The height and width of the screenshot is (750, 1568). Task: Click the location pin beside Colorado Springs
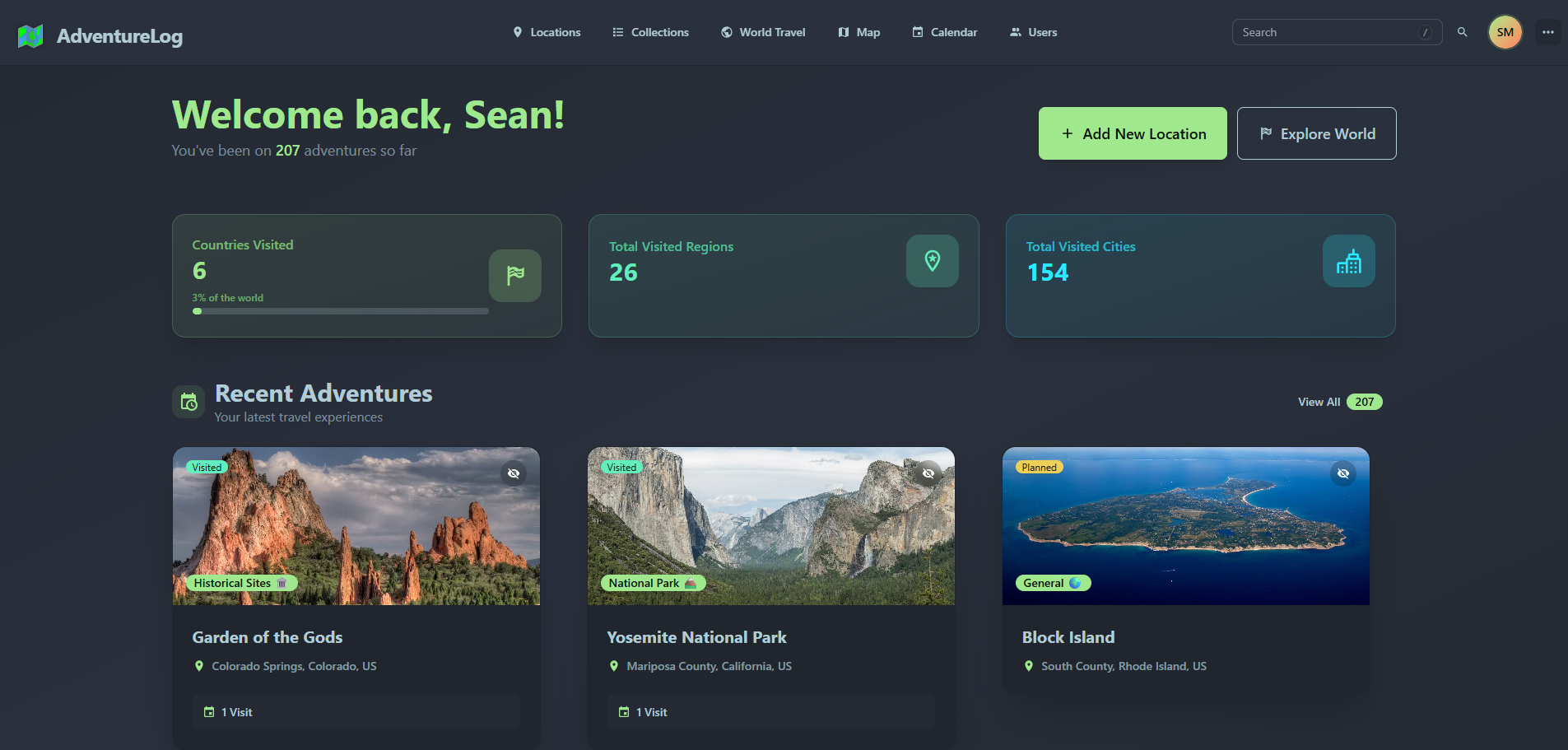(x=198, y=666)
